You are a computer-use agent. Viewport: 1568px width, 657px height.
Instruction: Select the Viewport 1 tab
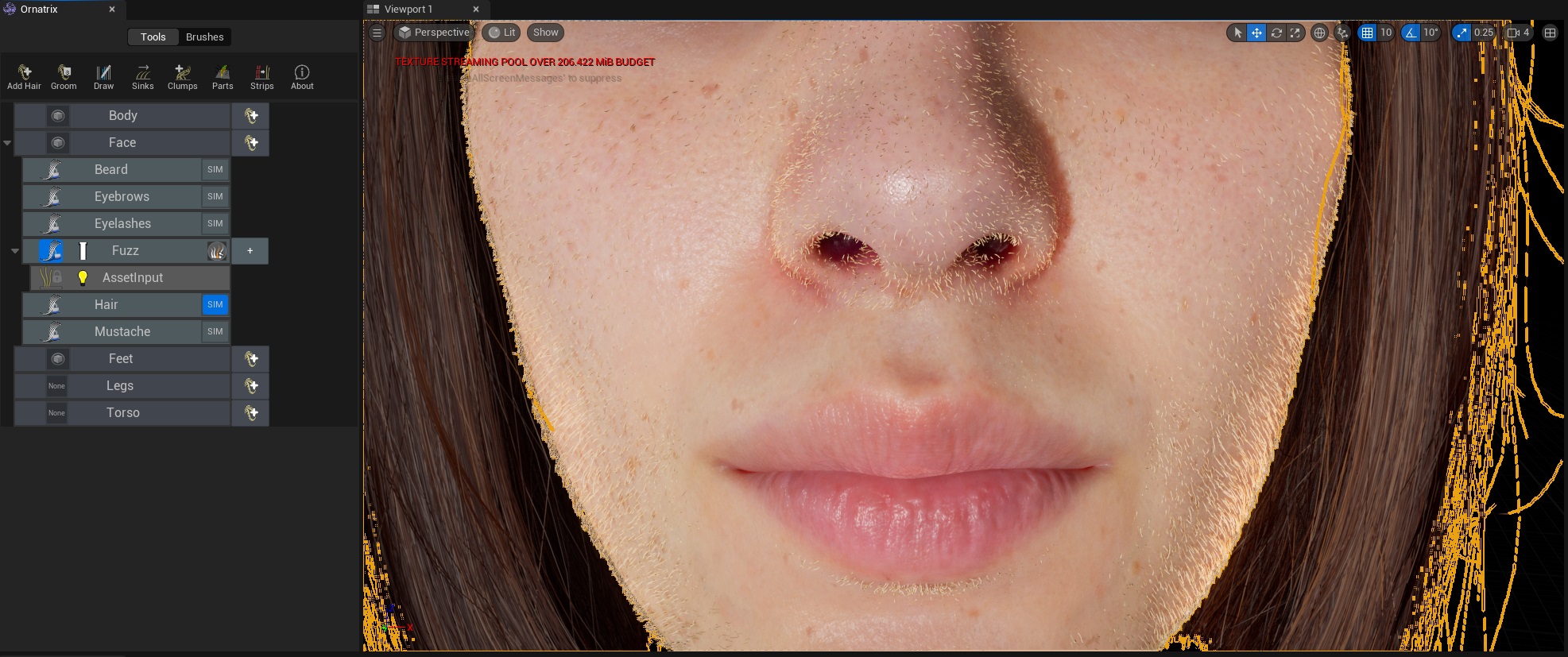(408, 10)
